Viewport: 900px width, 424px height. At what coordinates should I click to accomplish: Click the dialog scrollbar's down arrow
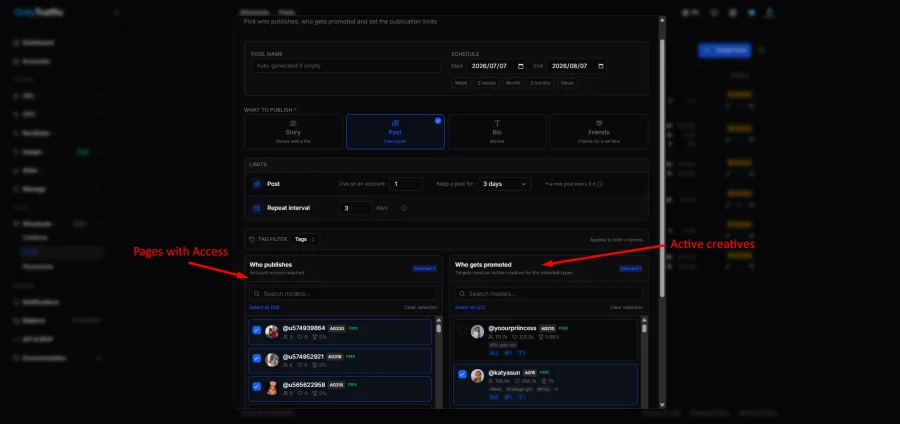[662, 405]
